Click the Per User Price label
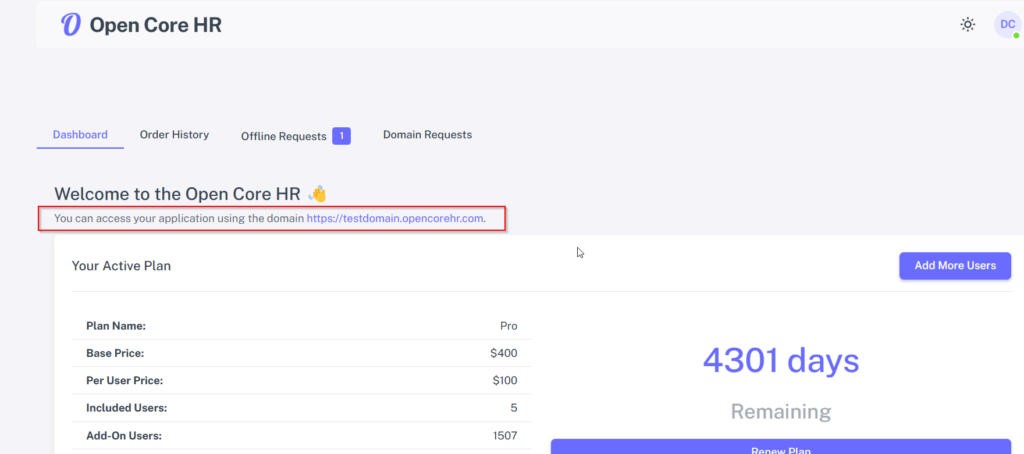The image size is (1024, 454). (125, 381)
